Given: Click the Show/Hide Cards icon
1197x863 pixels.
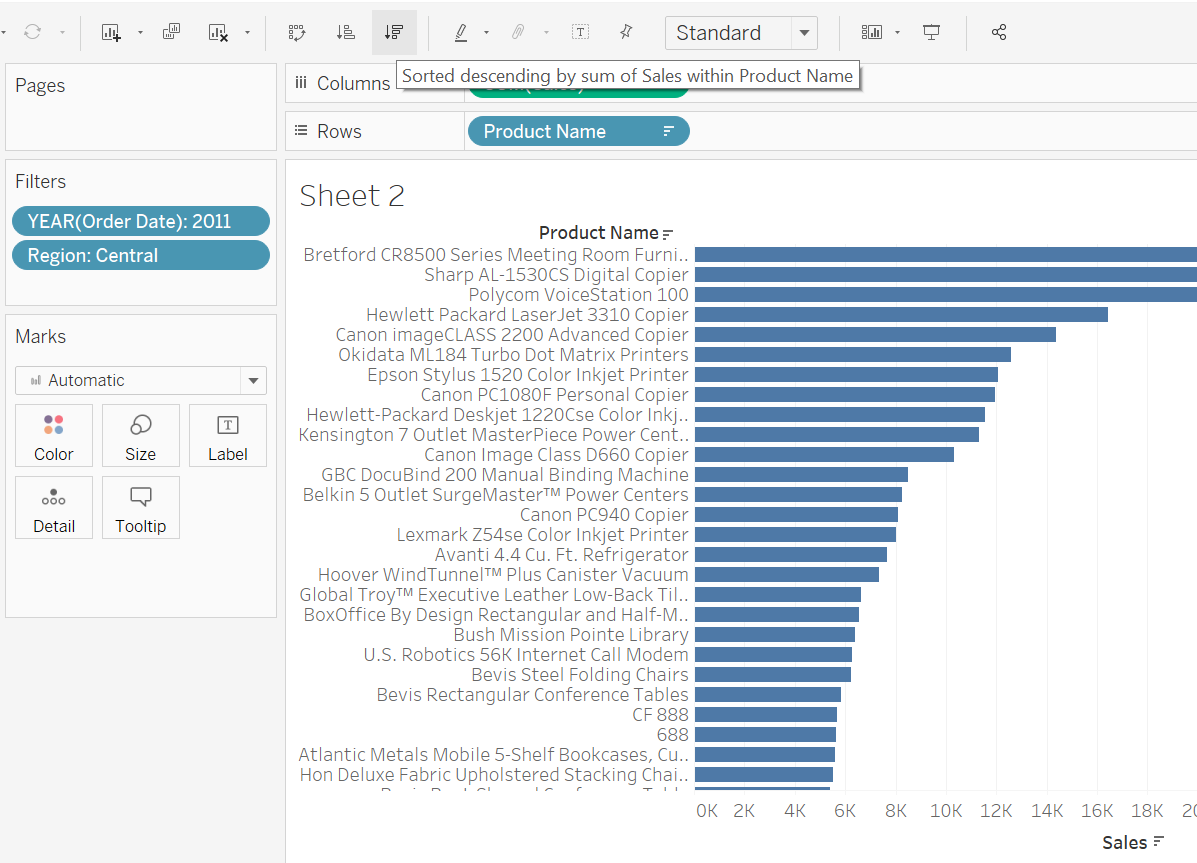Looking at the screenshot, I should tap(872, 32).
